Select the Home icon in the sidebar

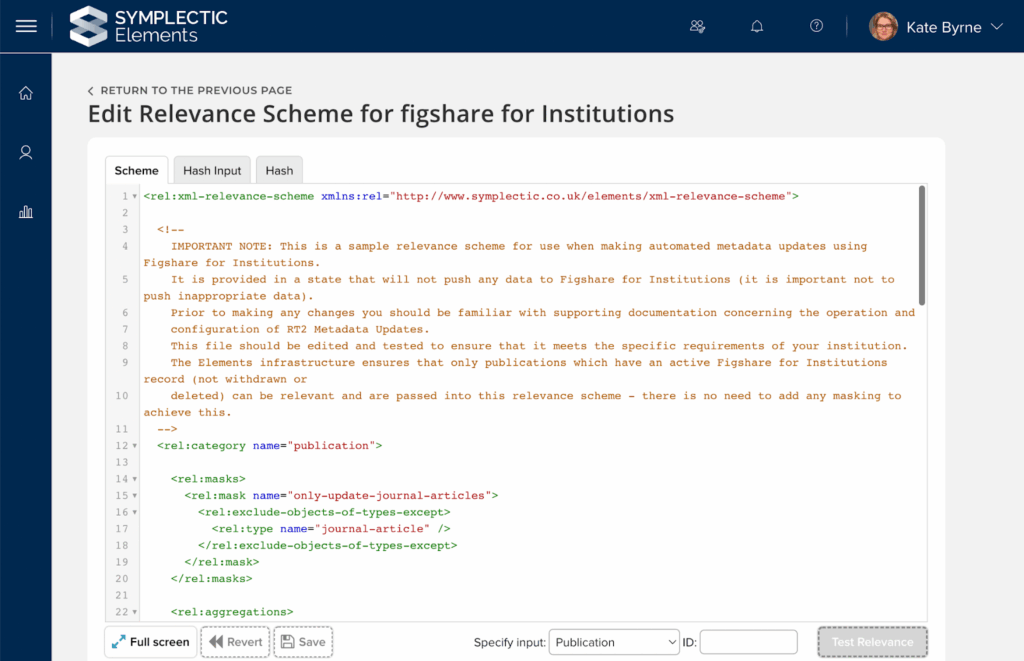[x=25, y=92]
